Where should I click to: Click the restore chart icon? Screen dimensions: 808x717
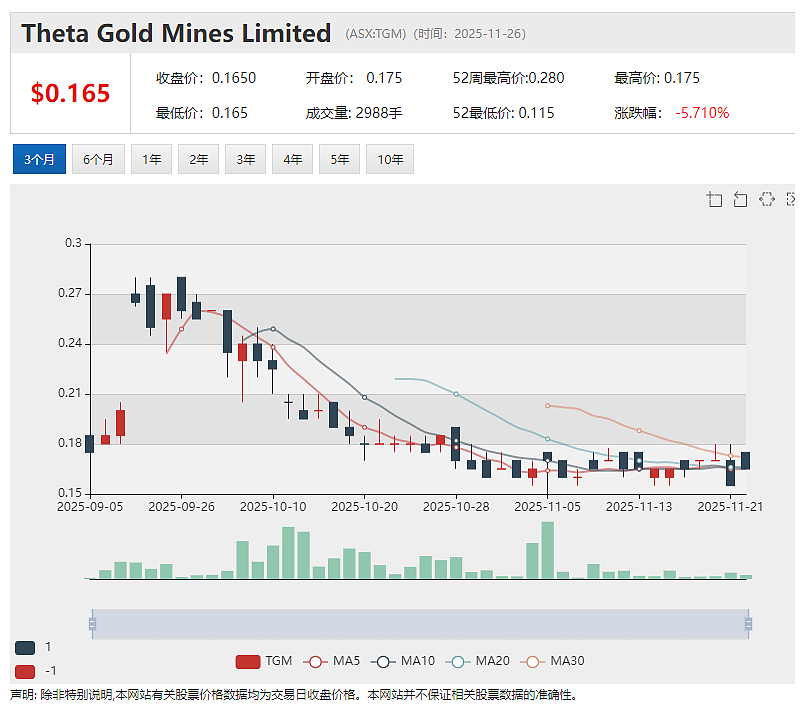pos(767,199)
